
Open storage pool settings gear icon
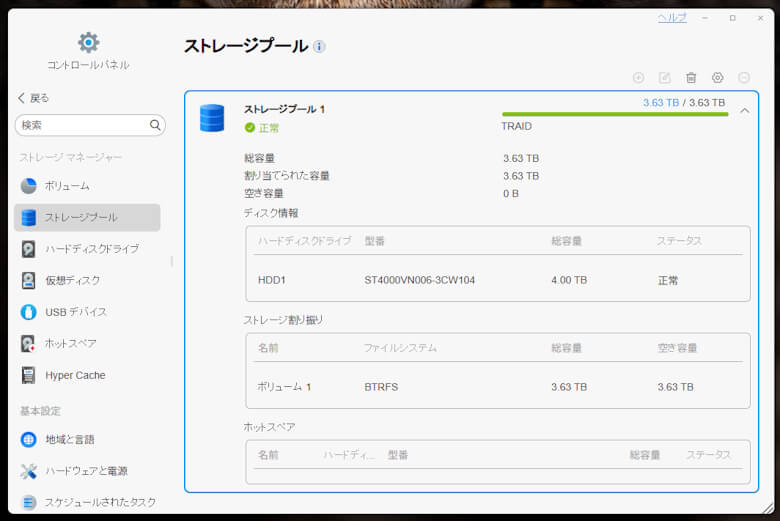tap(717, 78)
